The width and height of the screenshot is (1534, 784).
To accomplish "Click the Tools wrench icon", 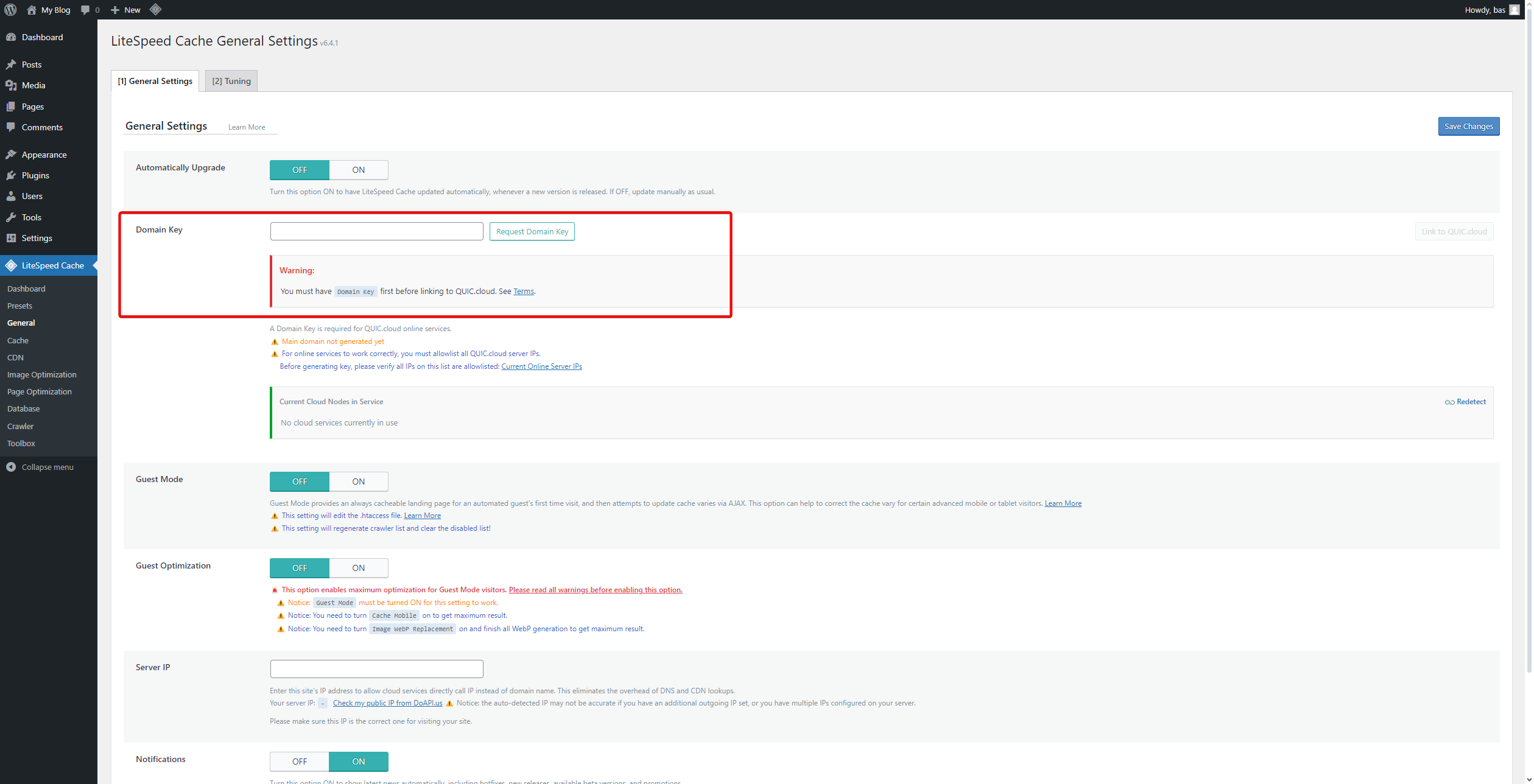I will pyautogui.click(x=11, y=217).
